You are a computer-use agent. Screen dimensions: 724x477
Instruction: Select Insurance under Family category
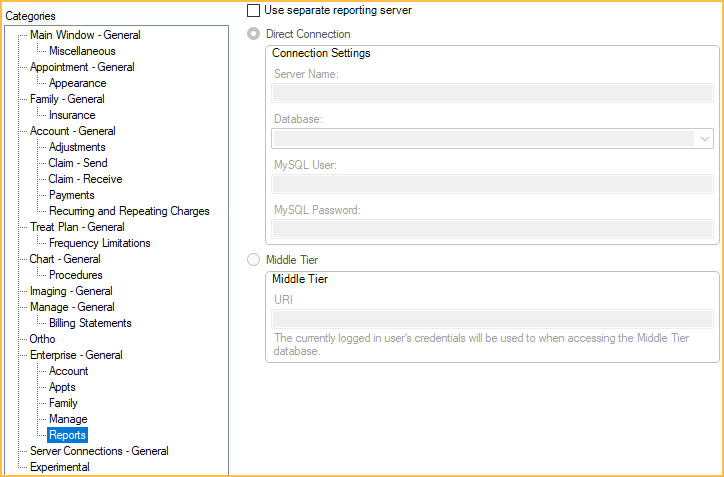(x=72, y=115)
